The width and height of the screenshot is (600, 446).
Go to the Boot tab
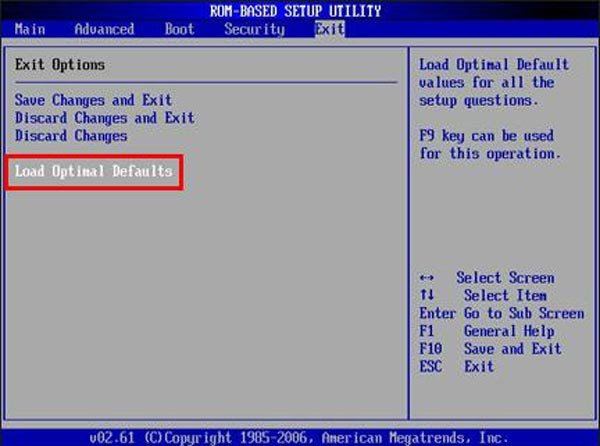(x=179, y=29)
